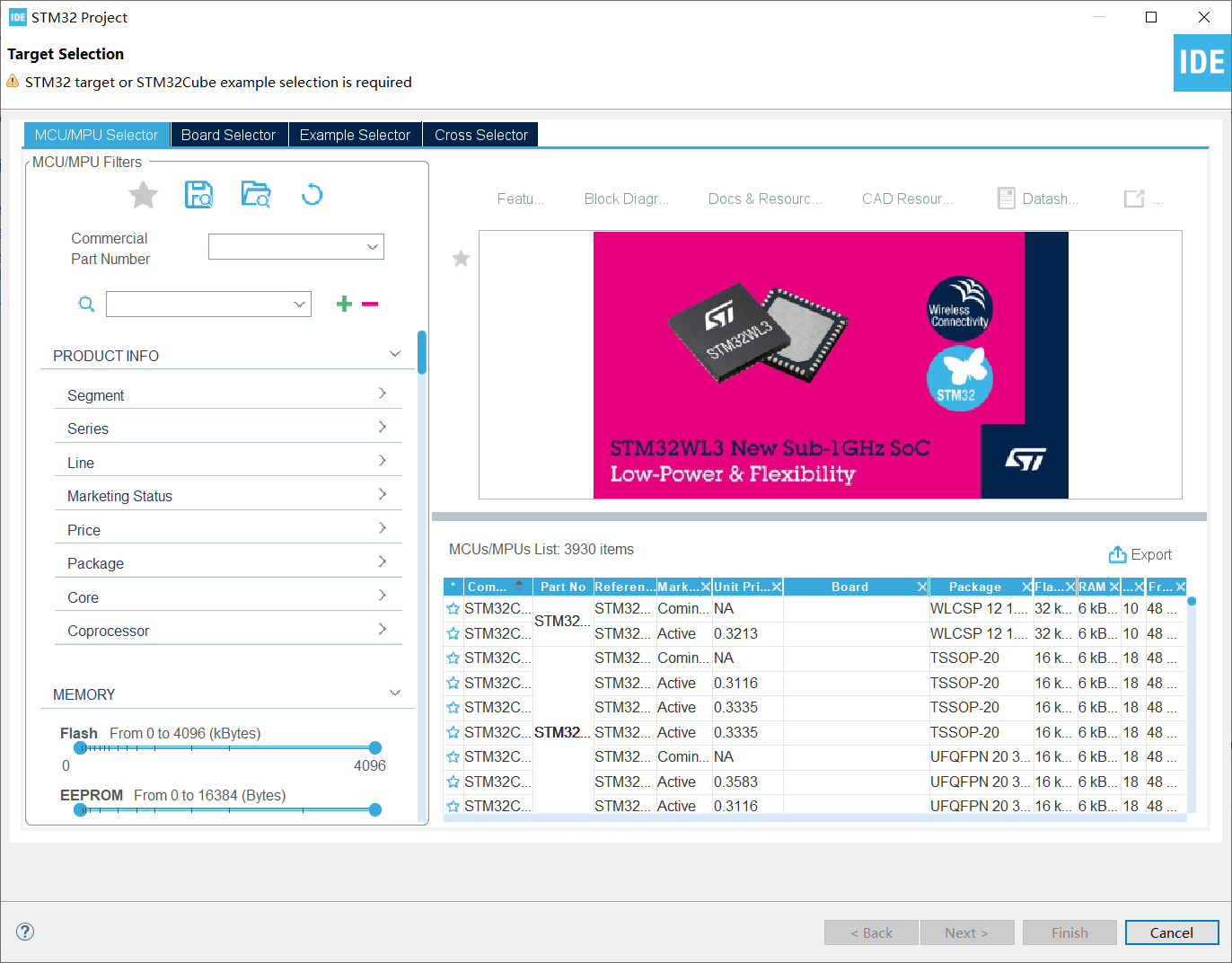The width and height of the screenshot is (1232, 963).
Task: Switch to the Cross Selector tab
Action: point(481,135)
